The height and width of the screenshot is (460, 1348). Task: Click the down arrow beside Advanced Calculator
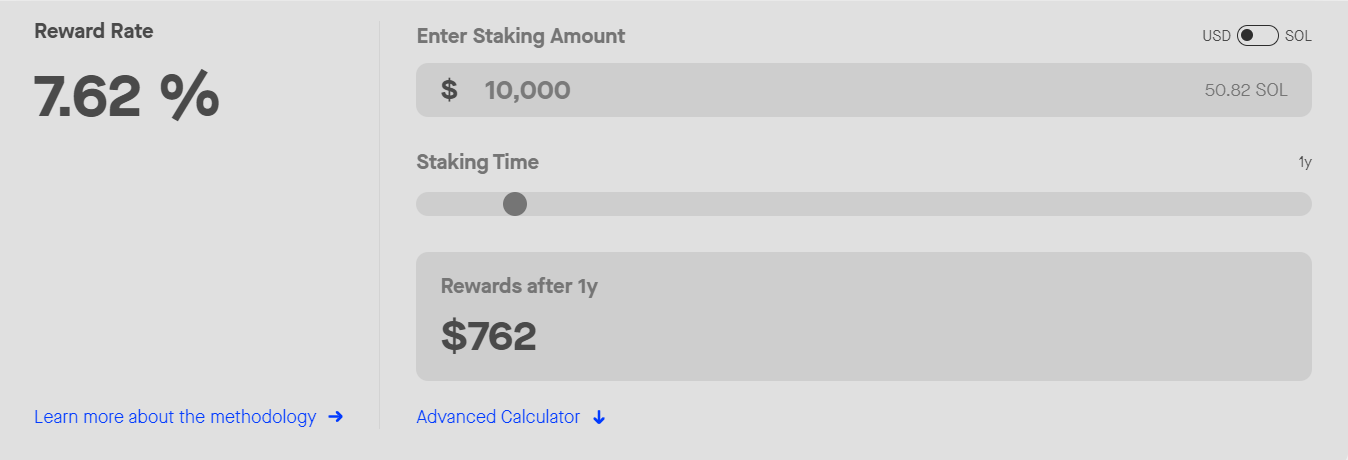pos(599,417)
